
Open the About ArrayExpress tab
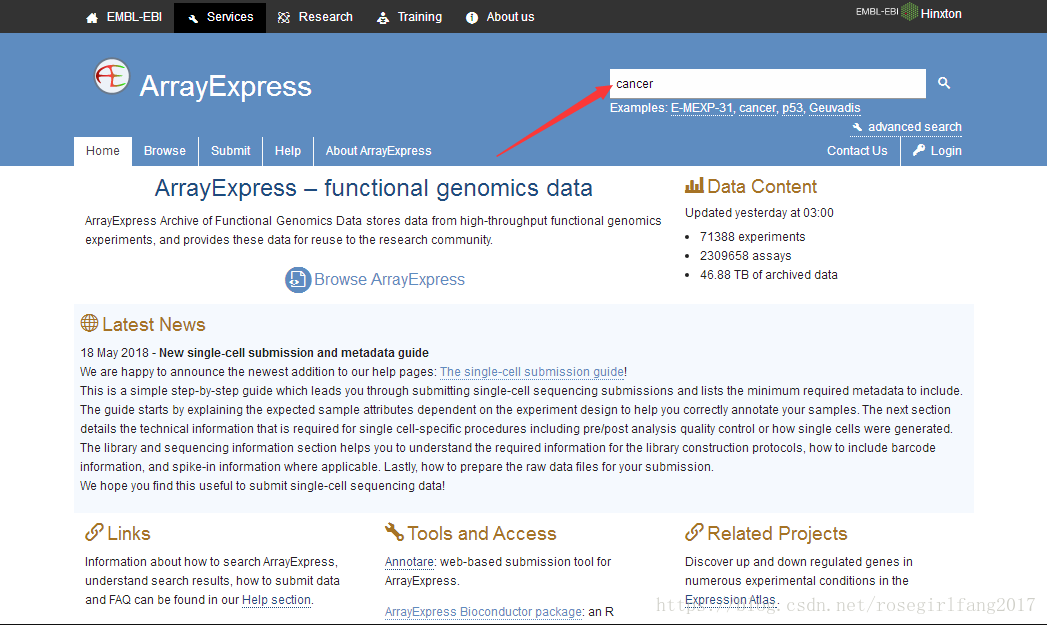click(379, 151)
